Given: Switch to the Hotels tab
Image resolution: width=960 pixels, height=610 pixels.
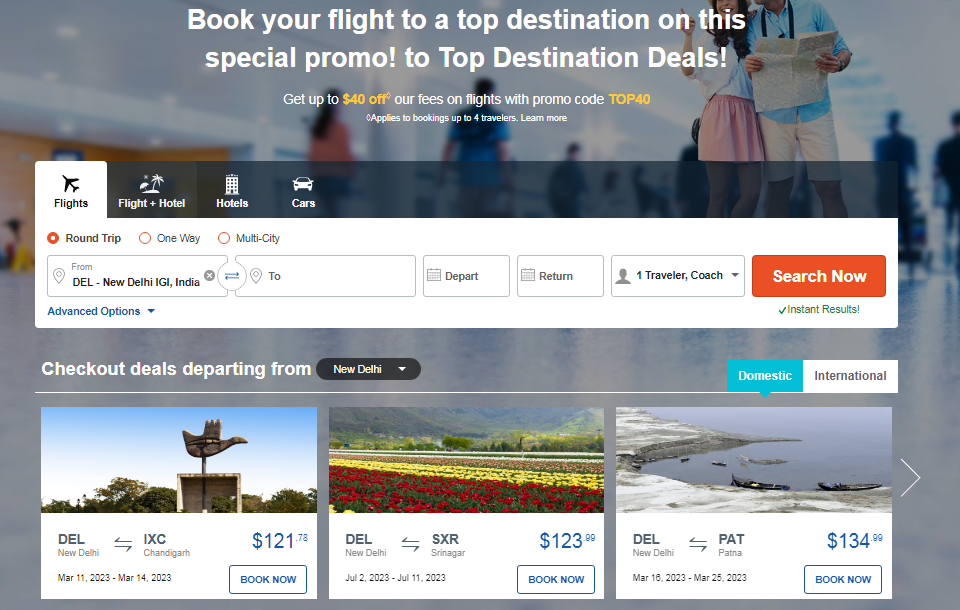Looking at the screenshot, I should click(232, 190).
